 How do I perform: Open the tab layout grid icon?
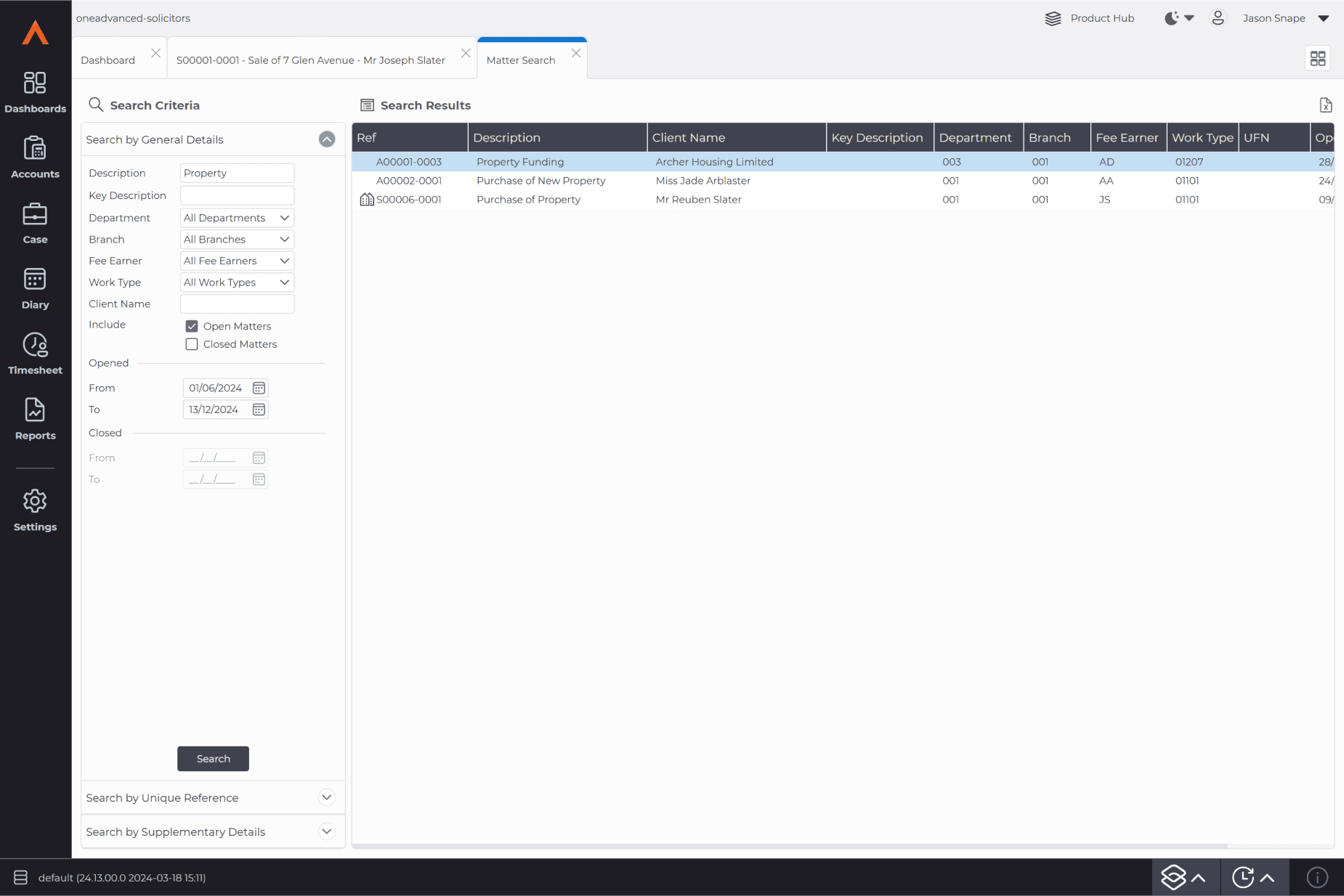(x=1318, y=59)
